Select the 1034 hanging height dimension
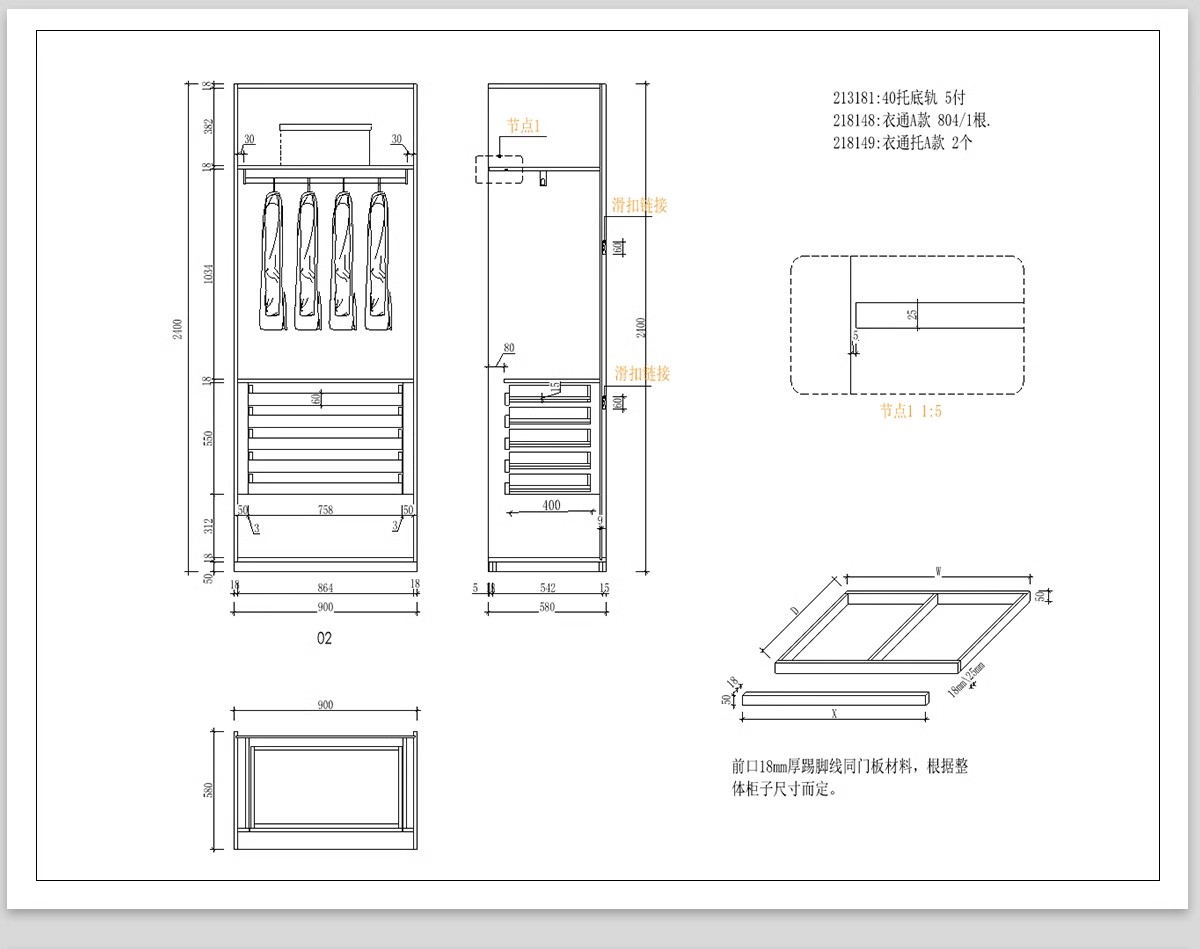The height and width of the screenshot is (949, 1200). pos(208,275)
